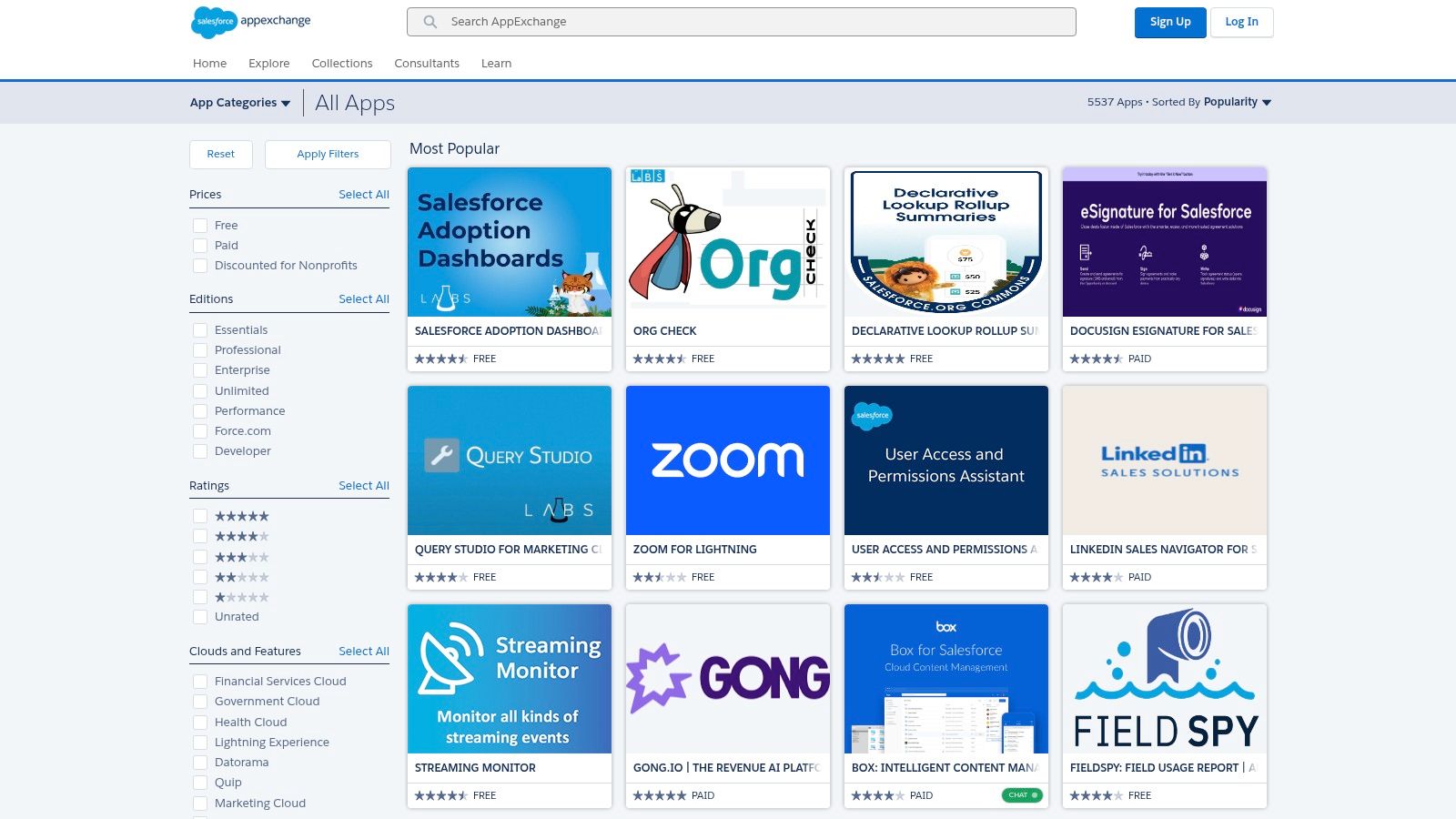Click the search magnifying glass icon

pyautogui.click(x=430, y=21)
